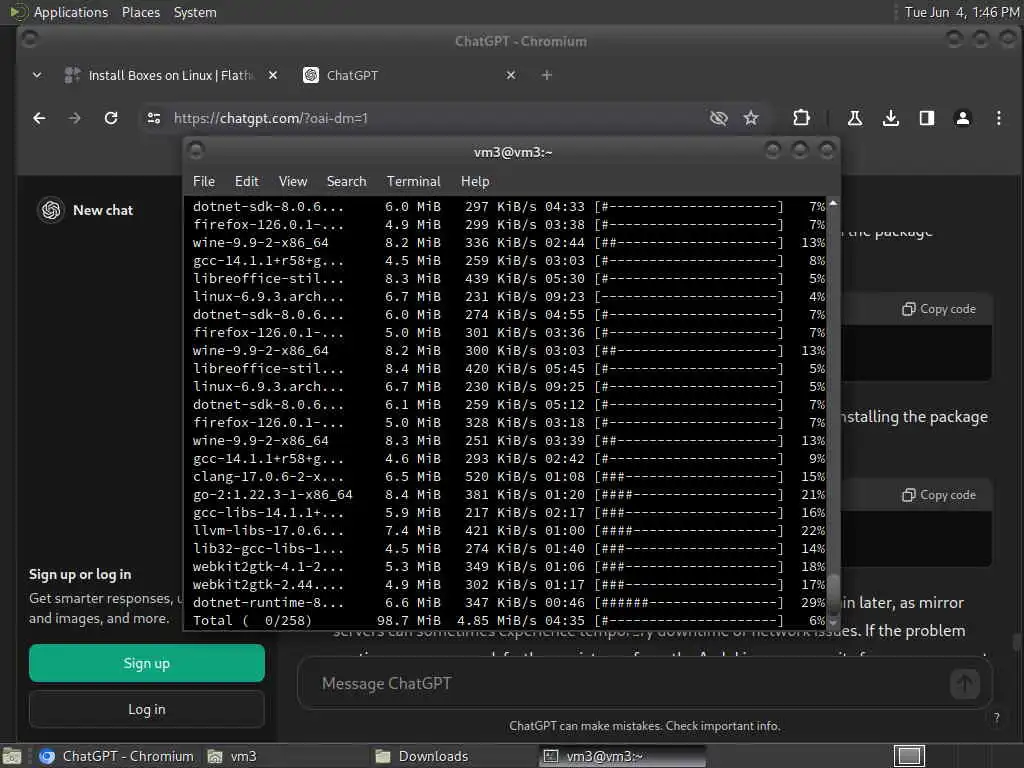Click the lib32-gcc-libs-1... download line

(509, 549)
